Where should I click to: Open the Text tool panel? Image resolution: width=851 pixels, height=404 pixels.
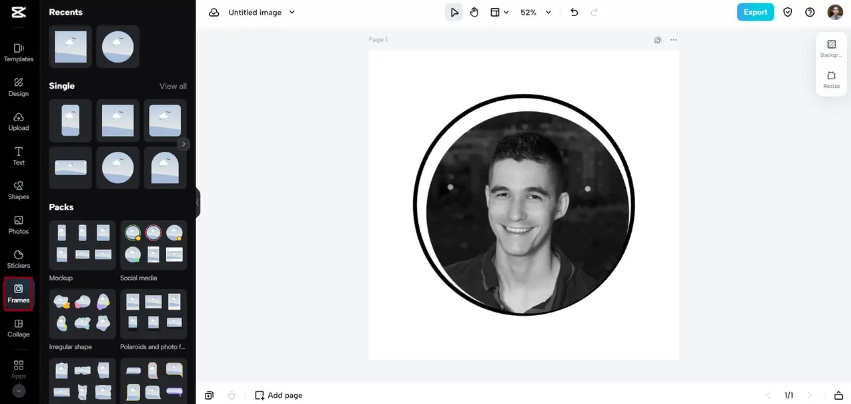pyautogui.click(x=18, y=156)
